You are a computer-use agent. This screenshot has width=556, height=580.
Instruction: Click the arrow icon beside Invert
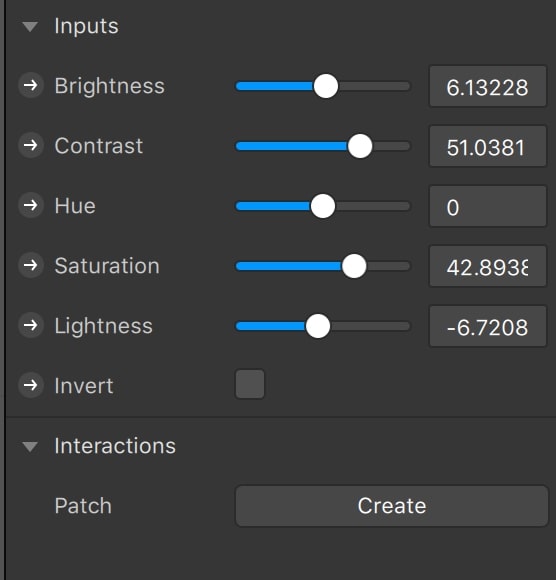point(31,385)
